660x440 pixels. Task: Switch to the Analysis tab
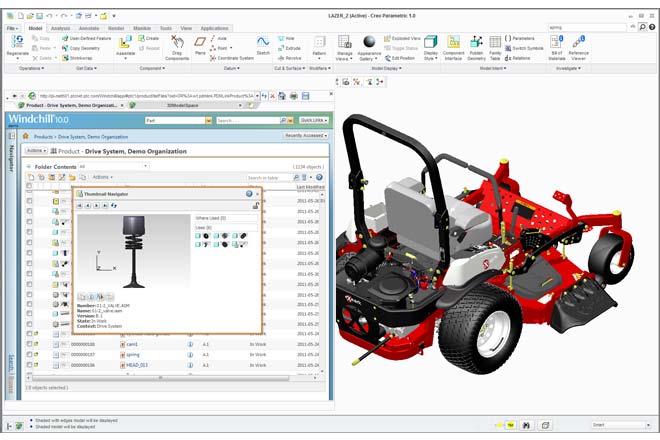60,28
